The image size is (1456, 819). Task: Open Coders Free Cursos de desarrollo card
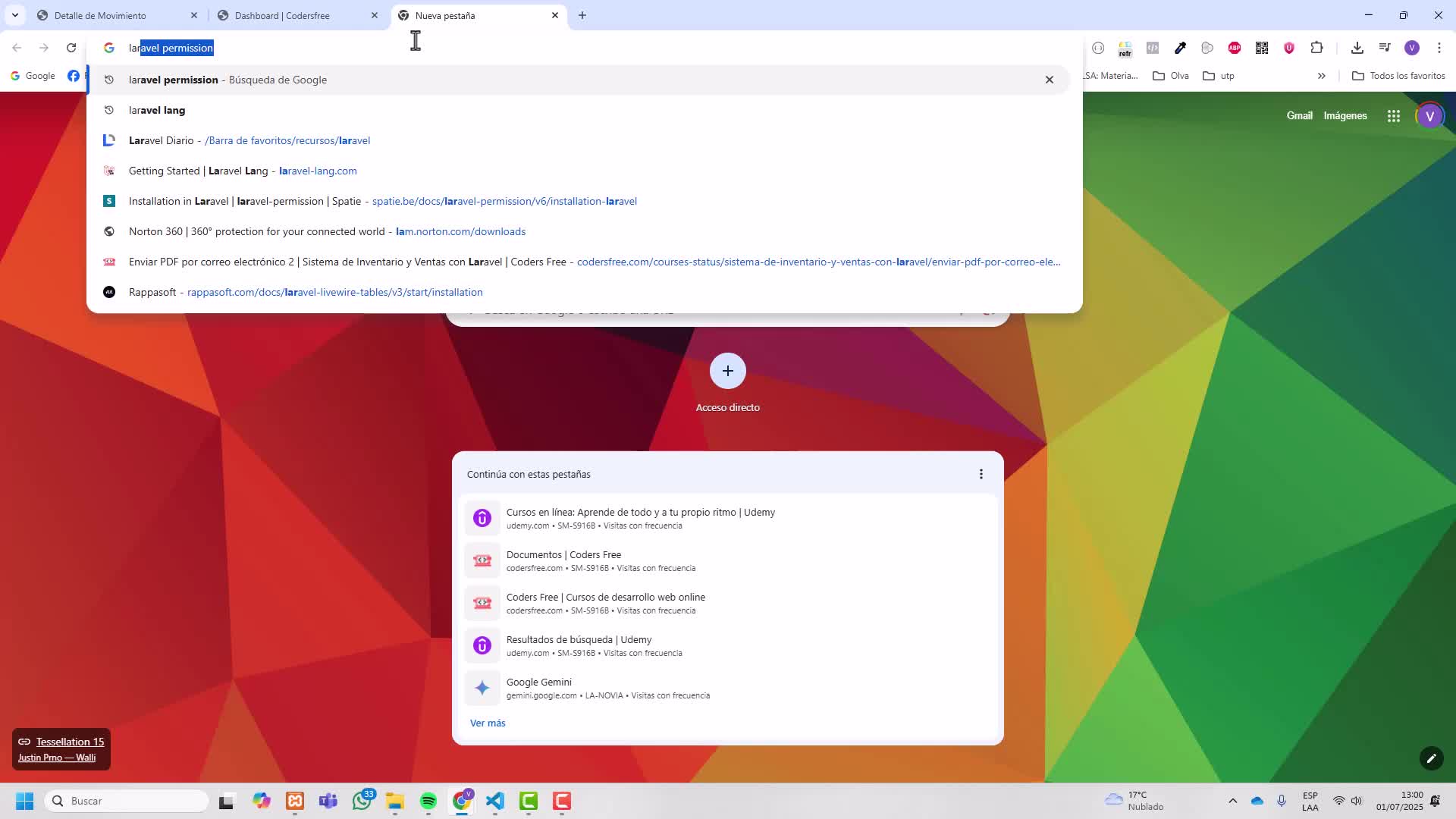728,603
